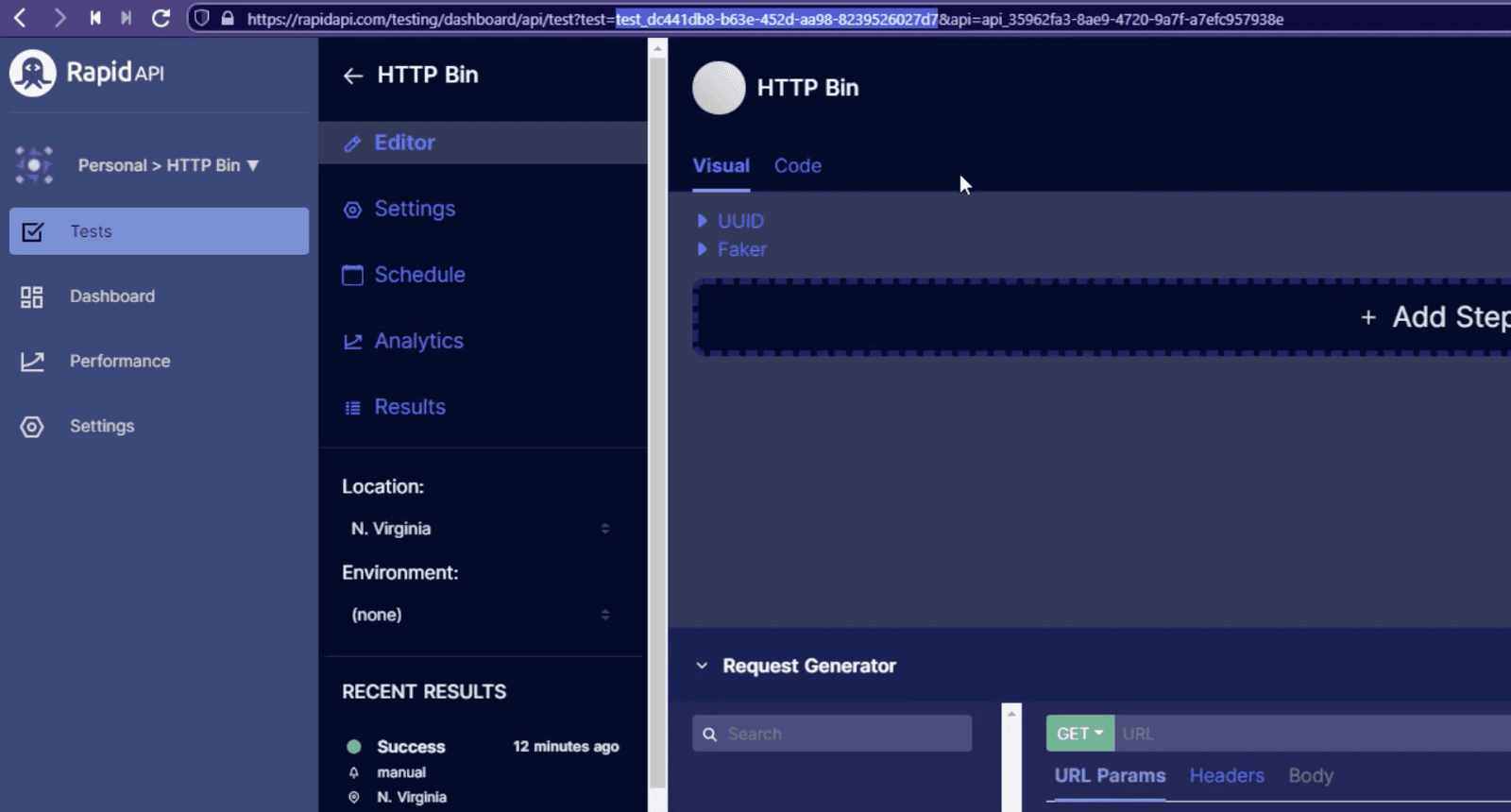Click the rewind navigation icon in browser toolbar

tap(95, 18)
